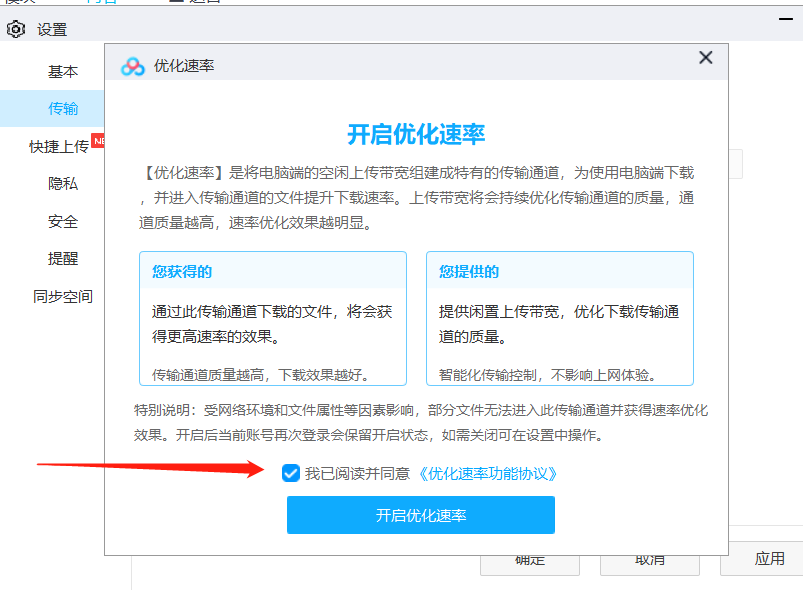Minimize the settings window

coord(786,19)
